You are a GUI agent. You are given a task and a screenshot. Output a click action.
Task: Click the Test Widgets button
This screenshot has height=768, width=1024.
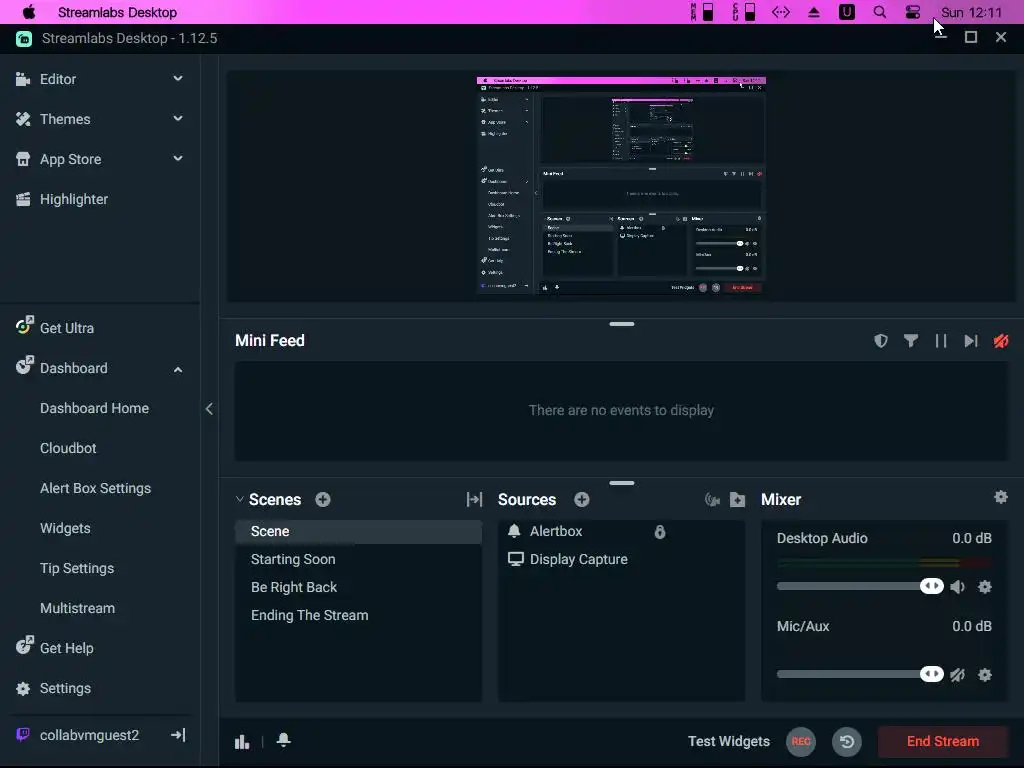pos(729,741)
